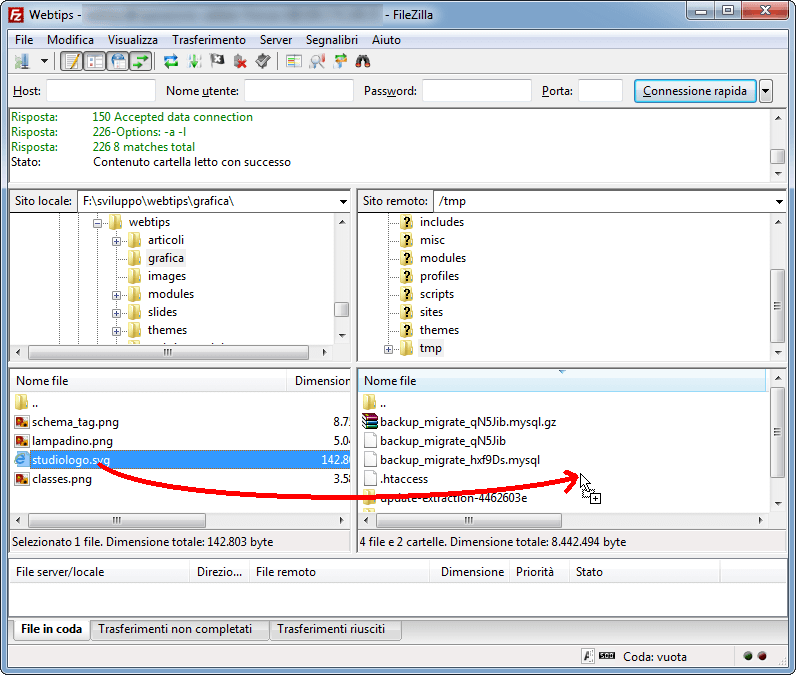
Task: Toggle message log display
Action: [71, 61]
